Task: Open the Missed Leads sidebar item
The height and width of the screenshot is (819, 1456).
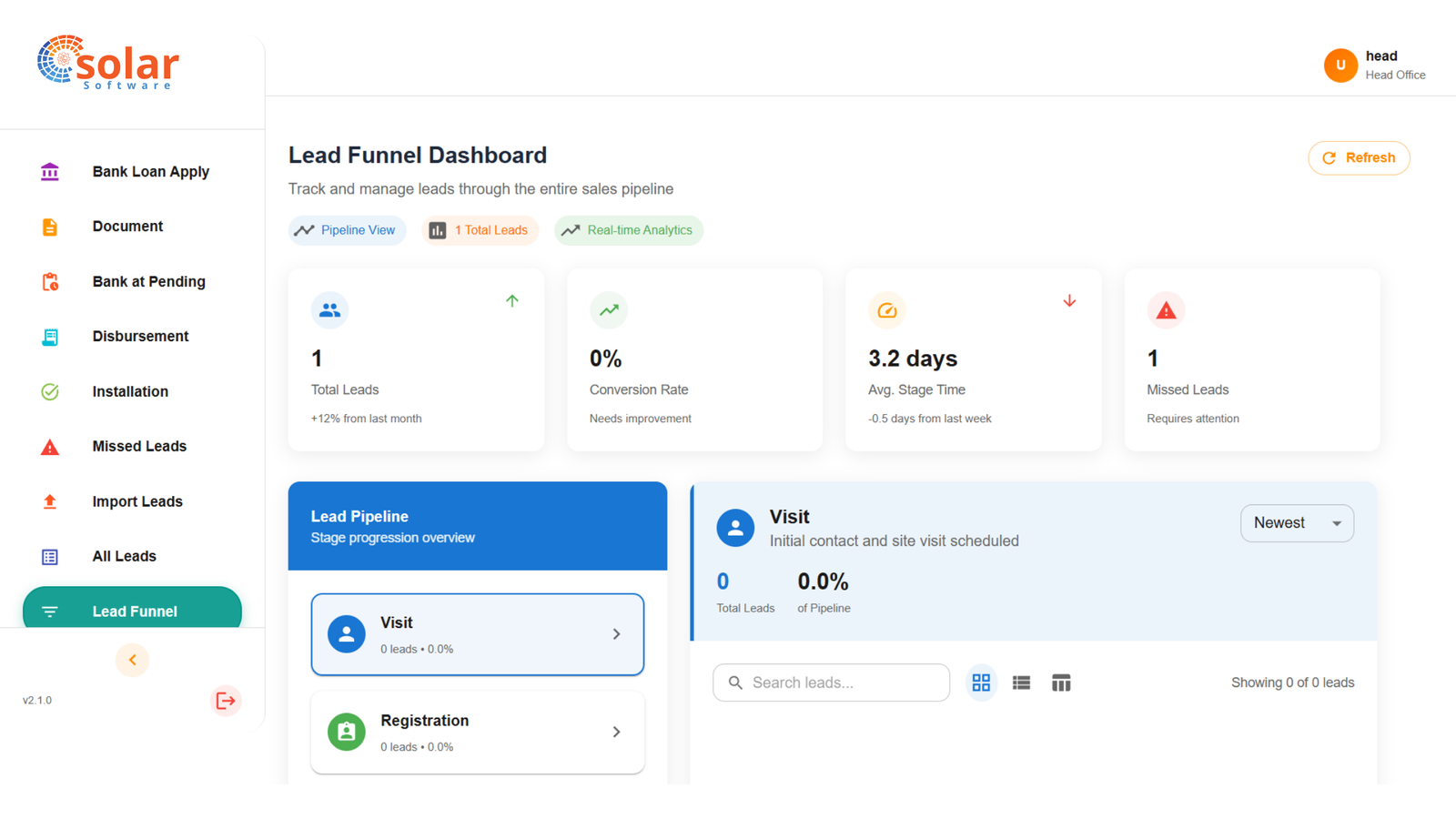Action: click(139, 447)
